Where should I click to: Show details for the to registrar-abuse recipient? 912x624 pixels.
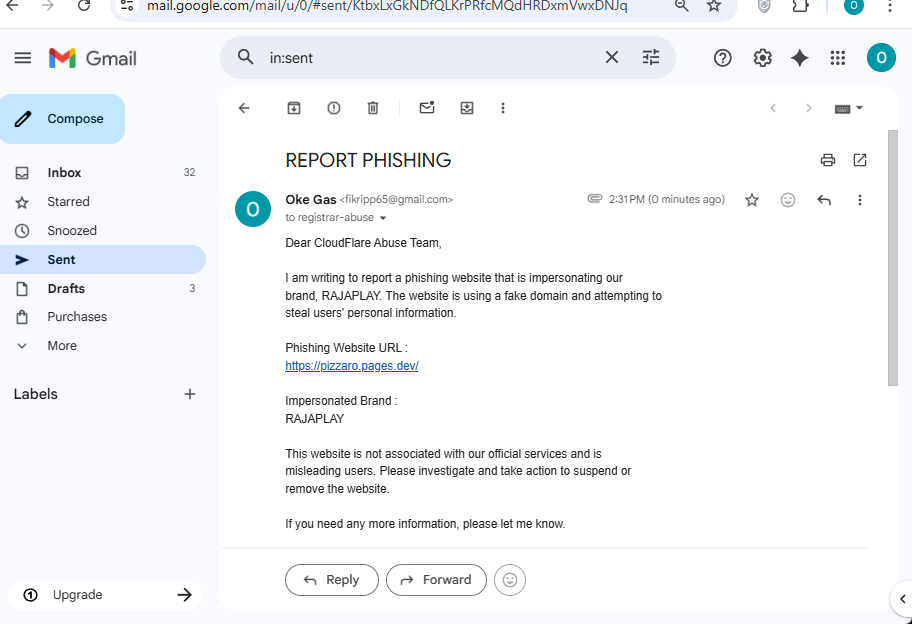(383, 218)
